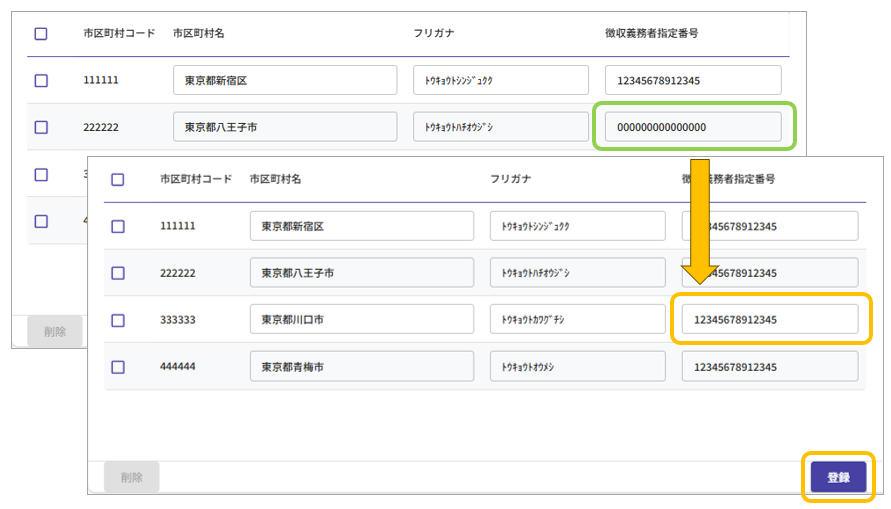Select the furigana field for row 444444

coord(577,367)
